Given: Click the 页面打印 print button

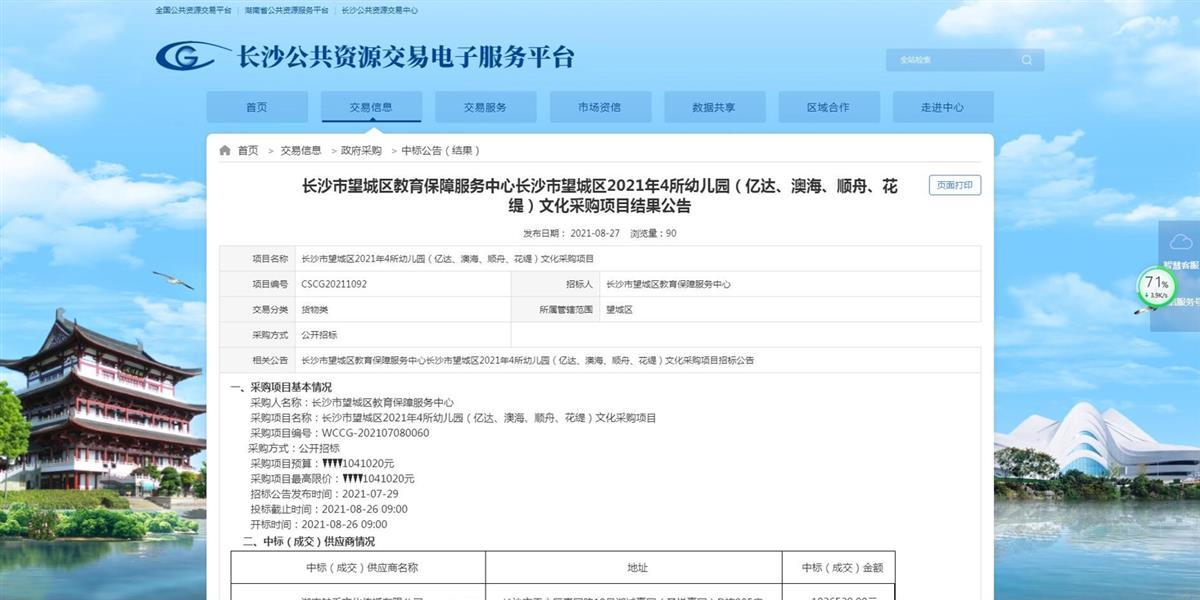Looking at the screenshot, I should [954, 185].
